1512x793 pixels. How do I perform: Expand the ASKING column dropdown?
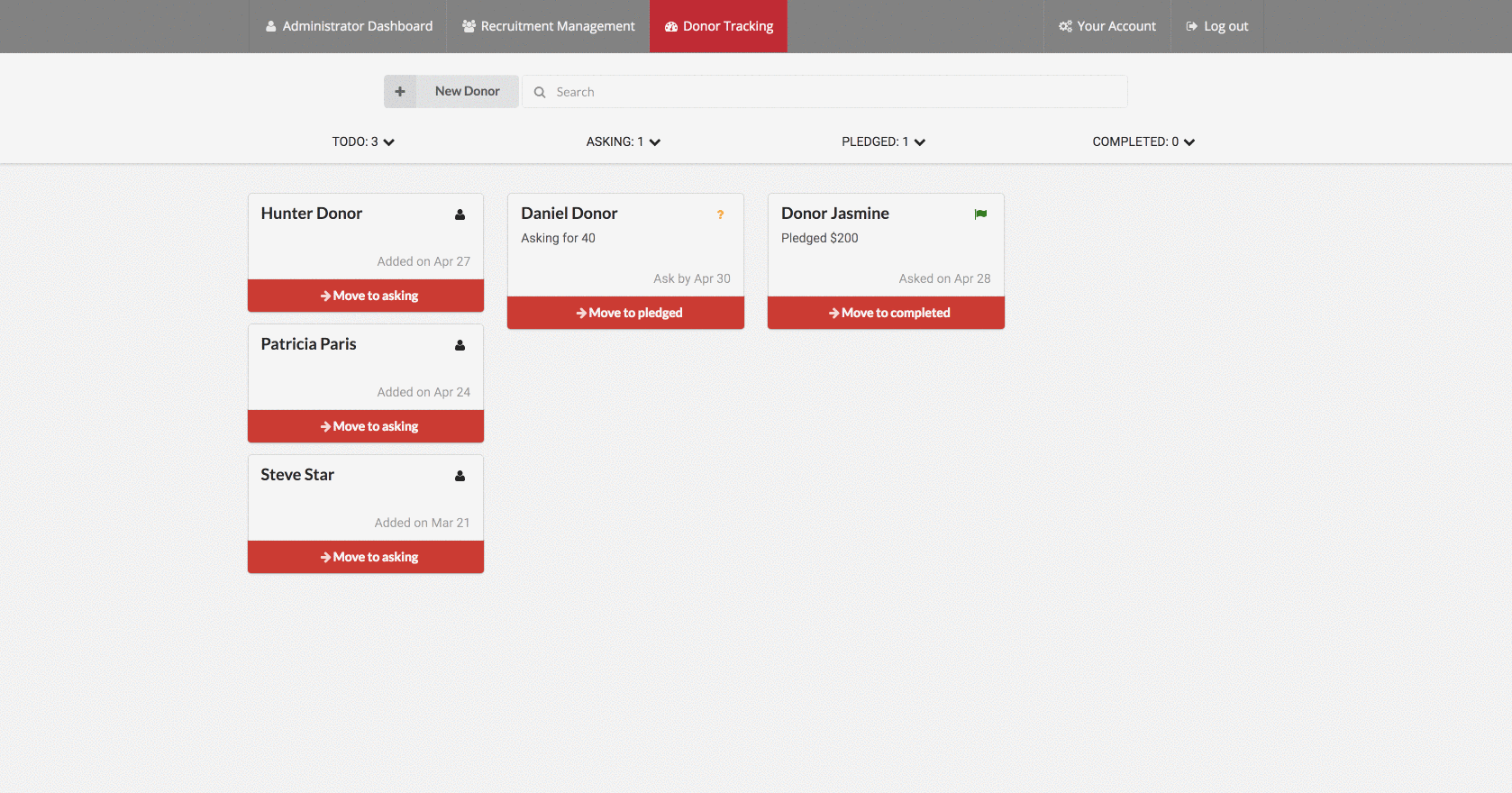(x=655, y=142)
